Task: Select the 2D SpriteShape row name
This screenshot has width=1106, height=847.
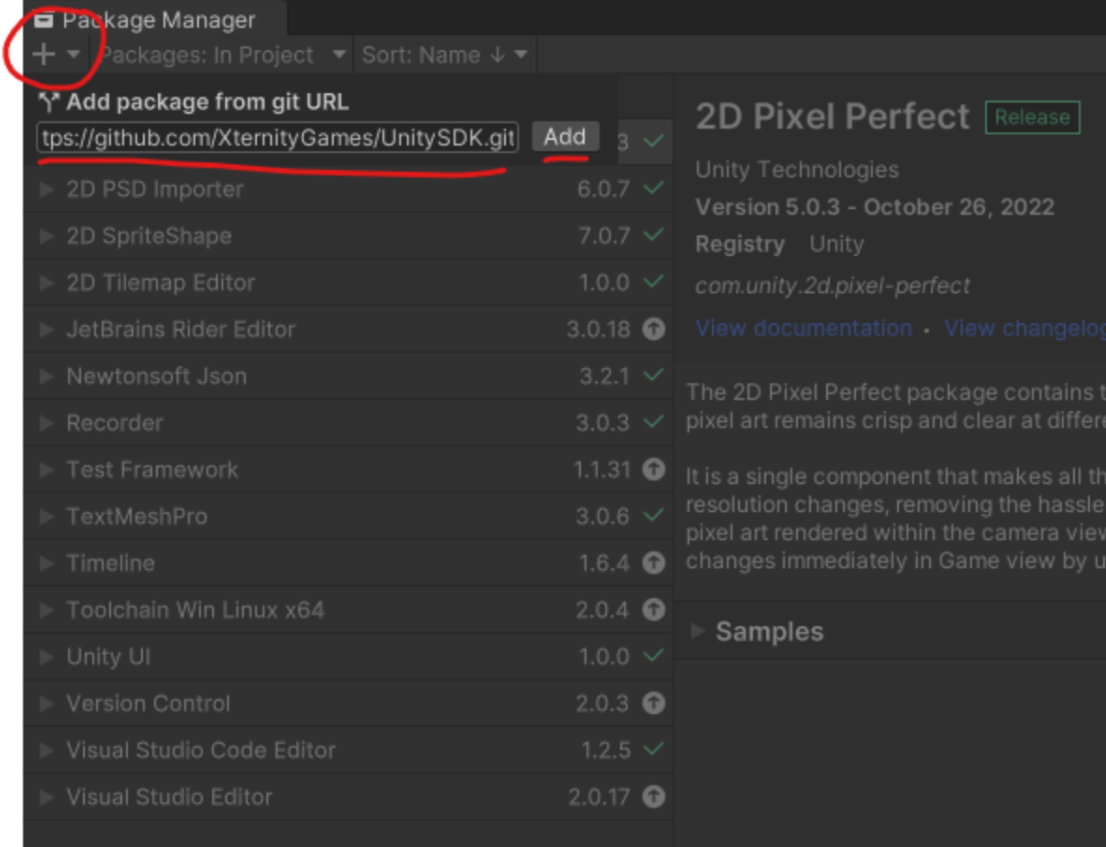Action: (x=149, y=236)
